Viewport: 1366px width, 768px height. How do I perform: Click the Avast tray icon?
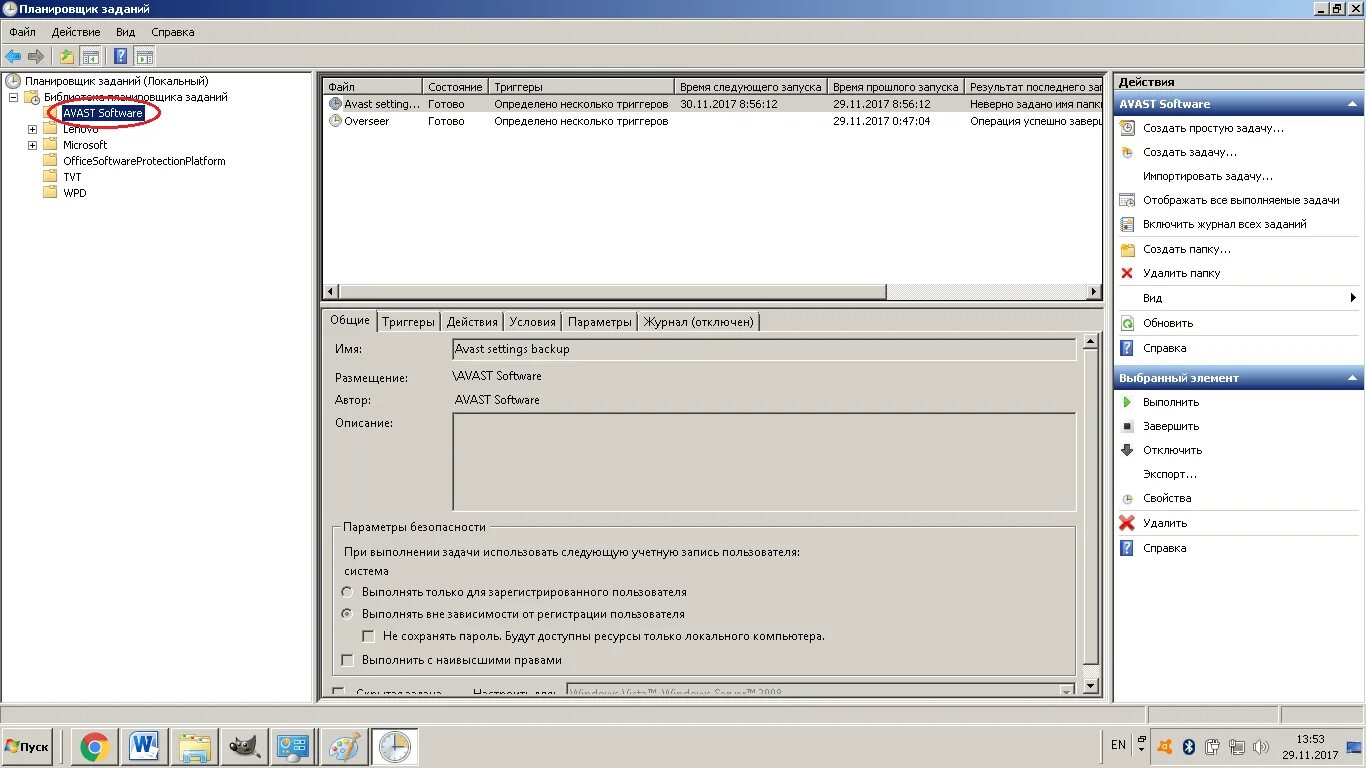[1165, 746]
